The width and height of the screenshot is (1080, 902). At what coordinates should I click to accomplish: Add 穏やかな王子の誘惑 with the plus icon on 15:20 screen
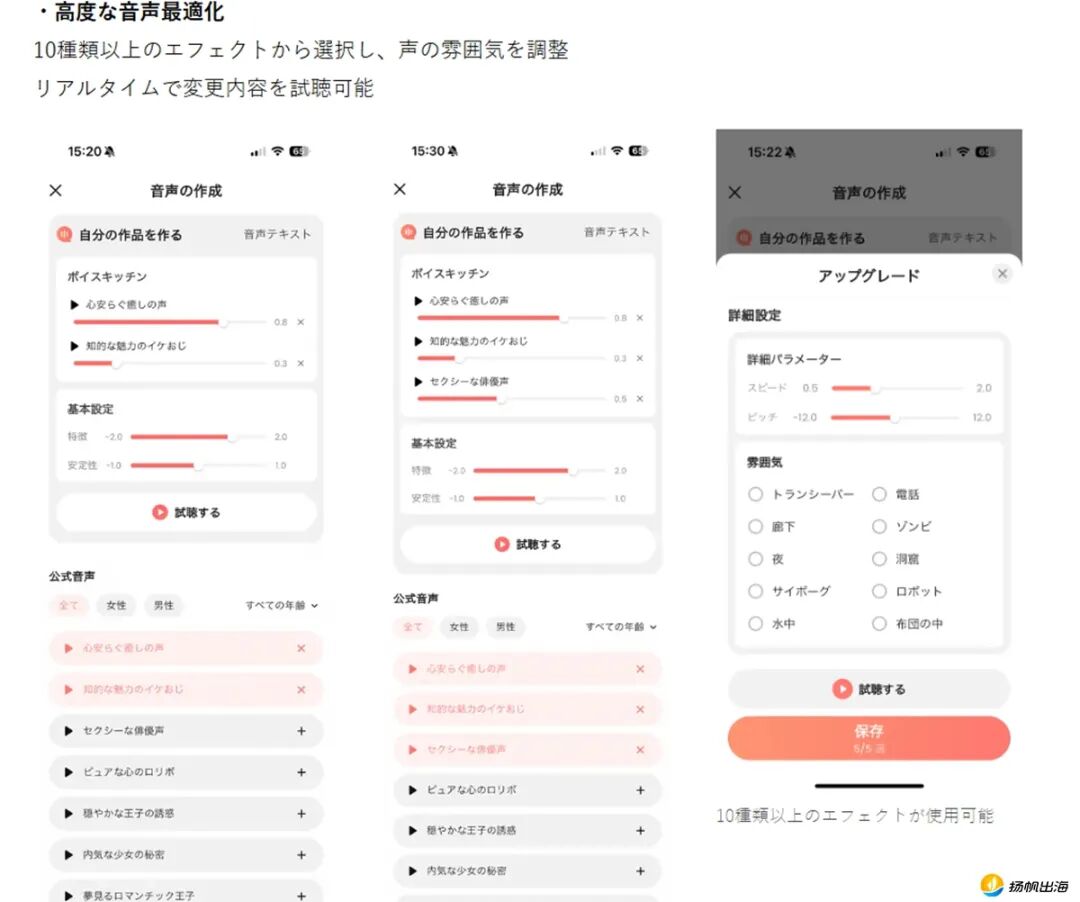click(301, 814)
